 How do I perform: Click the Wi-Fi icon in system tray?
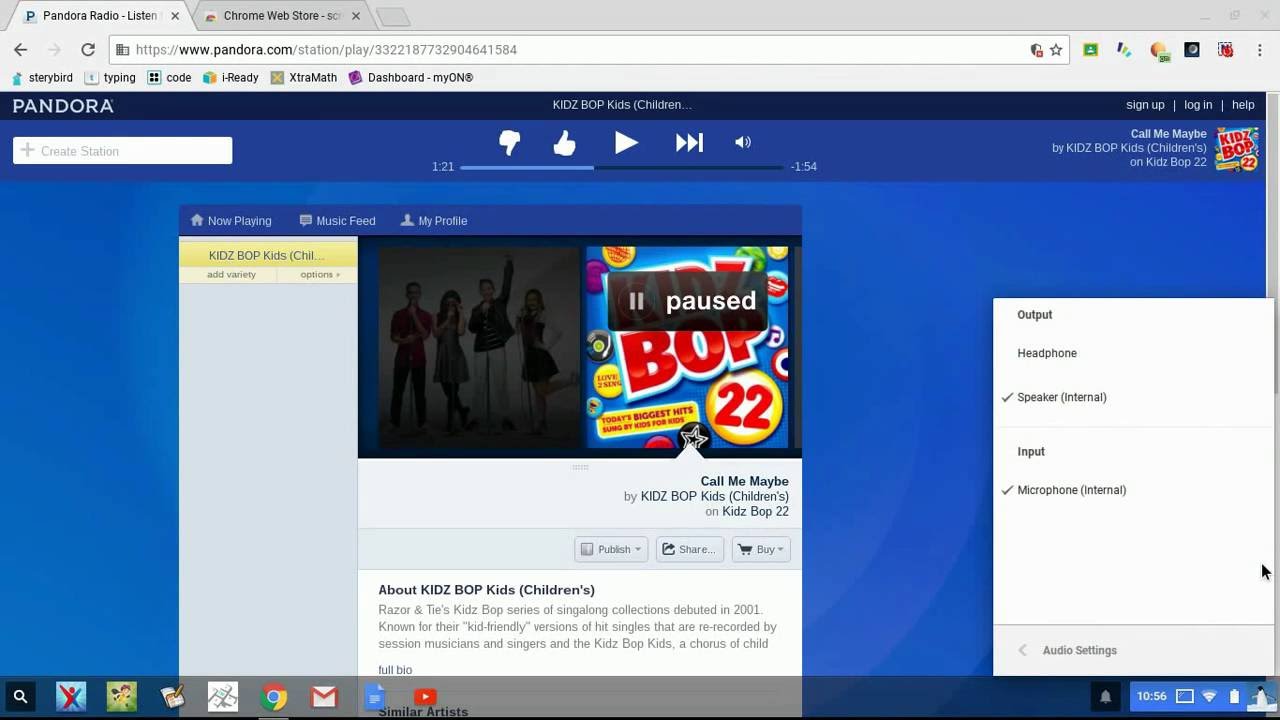[x=1210, y=696]
